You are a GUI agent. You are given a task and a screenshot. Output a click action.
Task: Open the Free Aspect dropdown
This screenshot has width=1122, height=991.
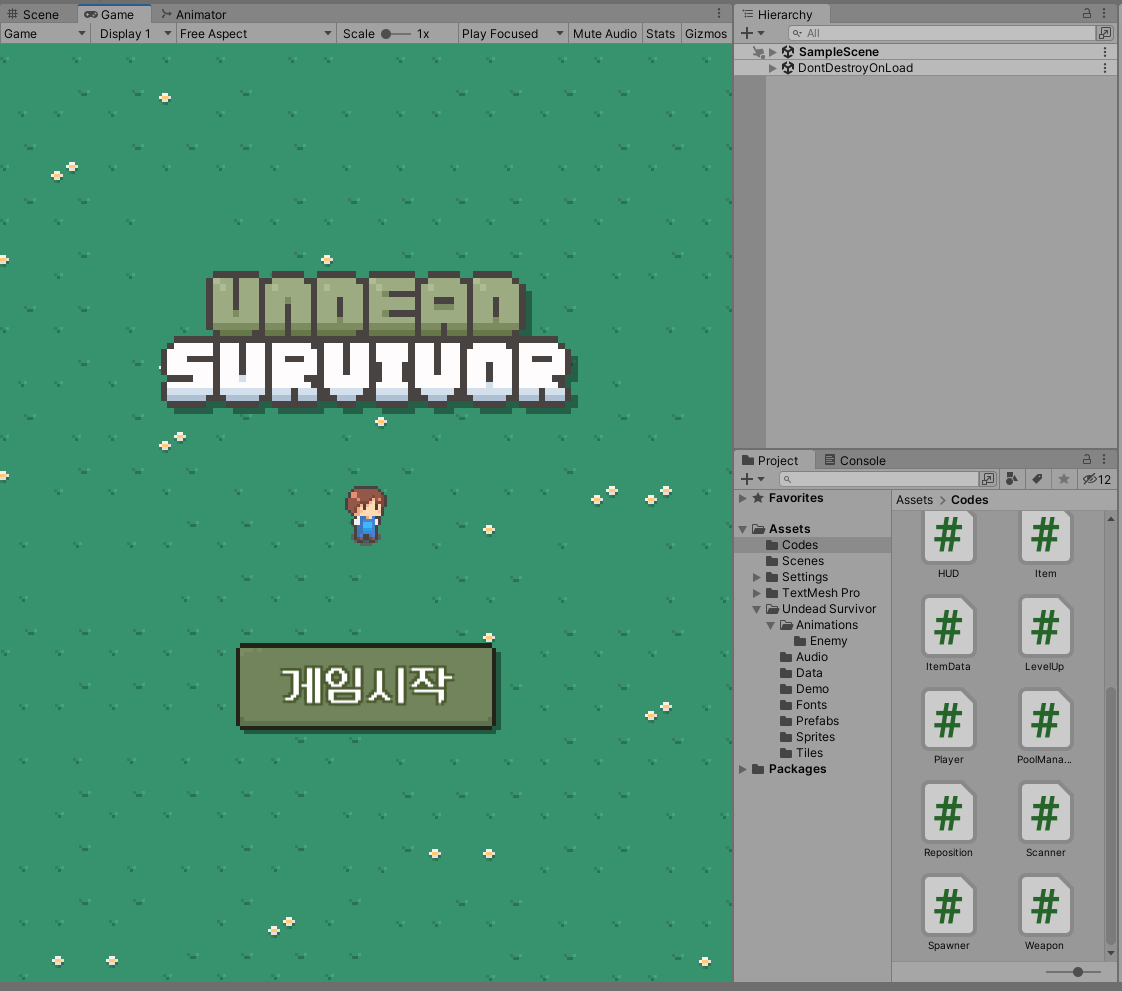coord(255,34)
